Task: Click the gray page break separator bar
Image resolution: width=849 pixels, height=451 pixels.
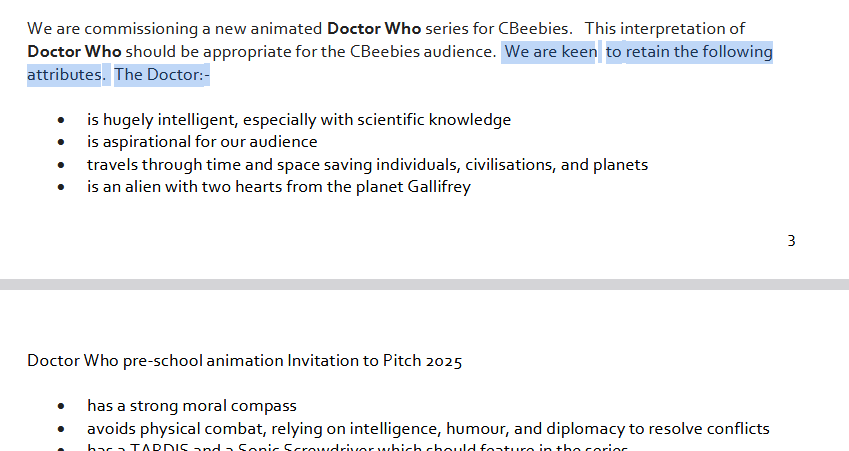Action: (424, 284)
